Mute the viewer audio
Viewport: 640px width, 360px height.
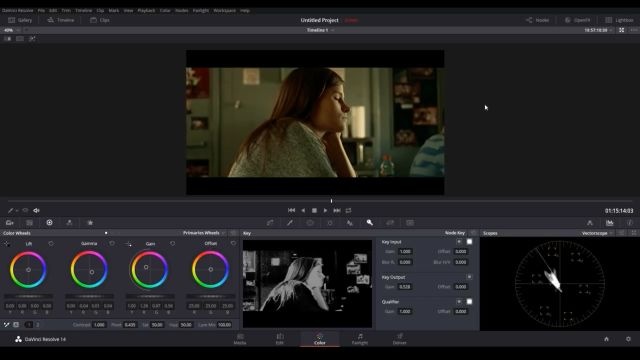pyautogui.click(x=36, y=210)
